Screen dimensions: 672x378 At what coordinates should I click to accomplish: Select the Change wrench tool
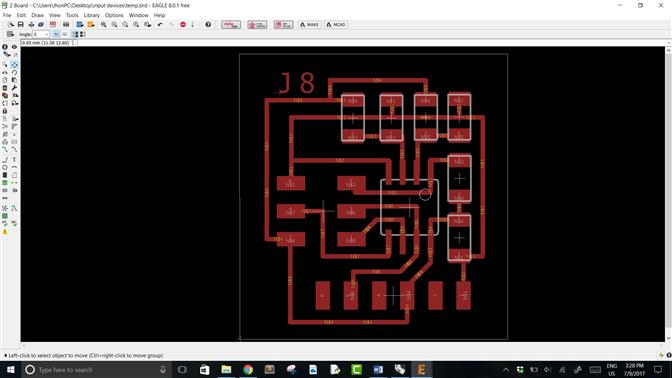[x=14, y=87]
